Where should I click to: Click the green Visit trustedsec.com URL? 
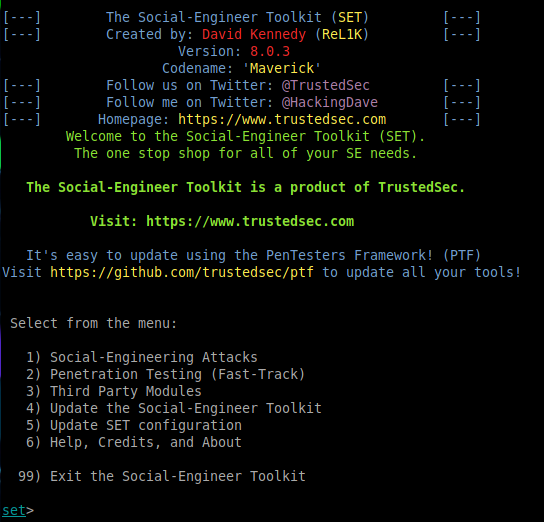250,221
